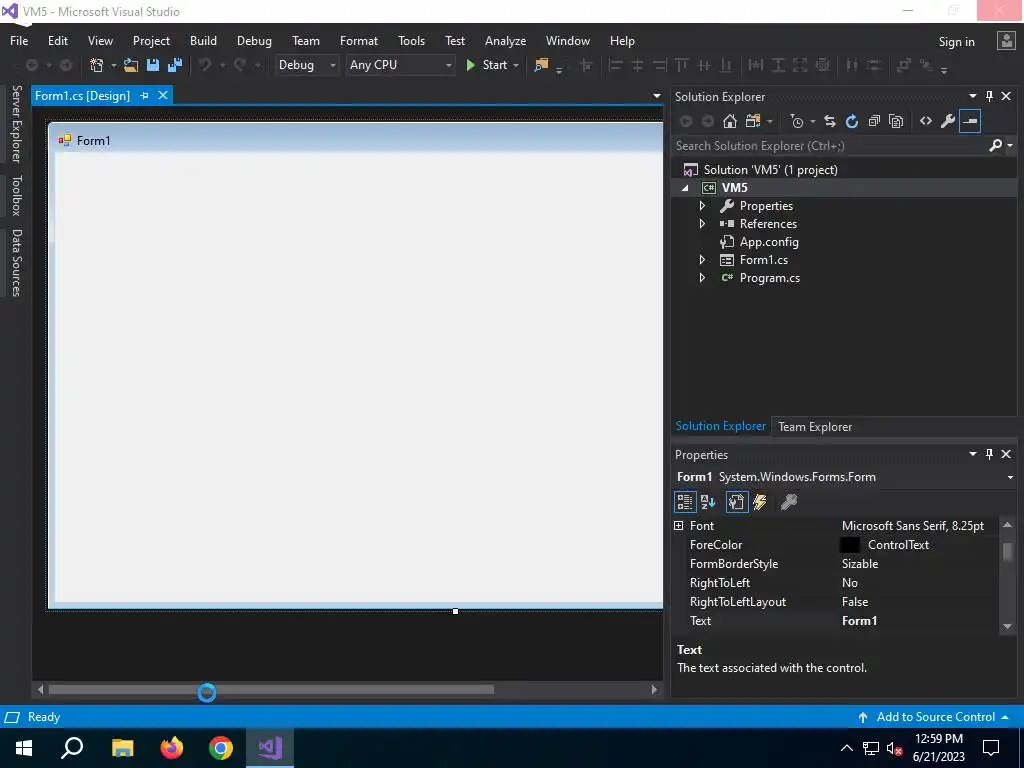Open the Start button dropdown arrow

pyautogui.click(x=516, y=65)
